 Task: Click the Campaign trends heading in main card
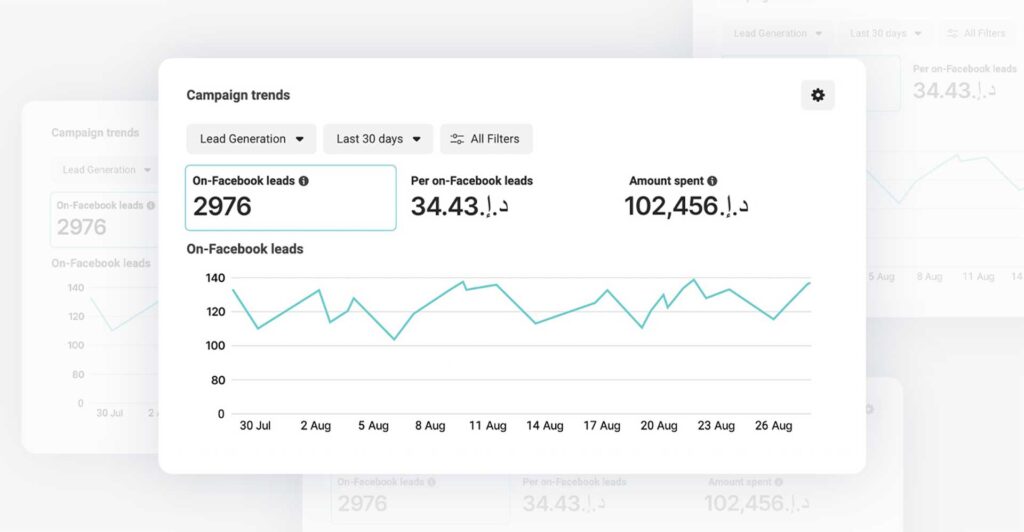pos(238,95)
